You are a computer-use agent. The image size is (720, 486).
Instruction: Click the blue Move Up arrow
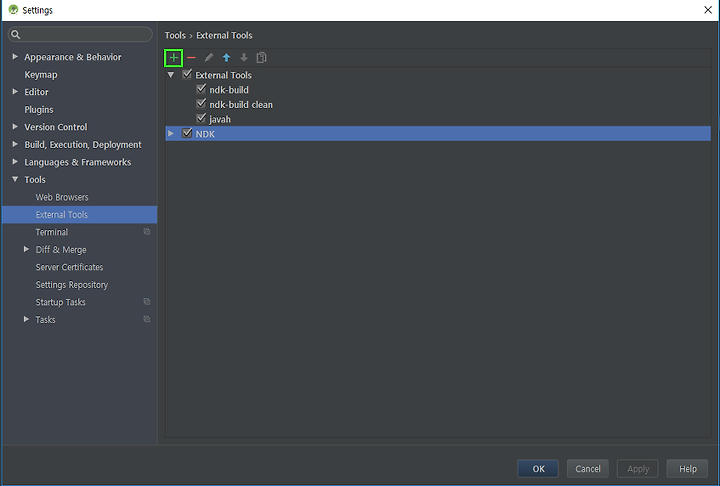coord(226,58)
